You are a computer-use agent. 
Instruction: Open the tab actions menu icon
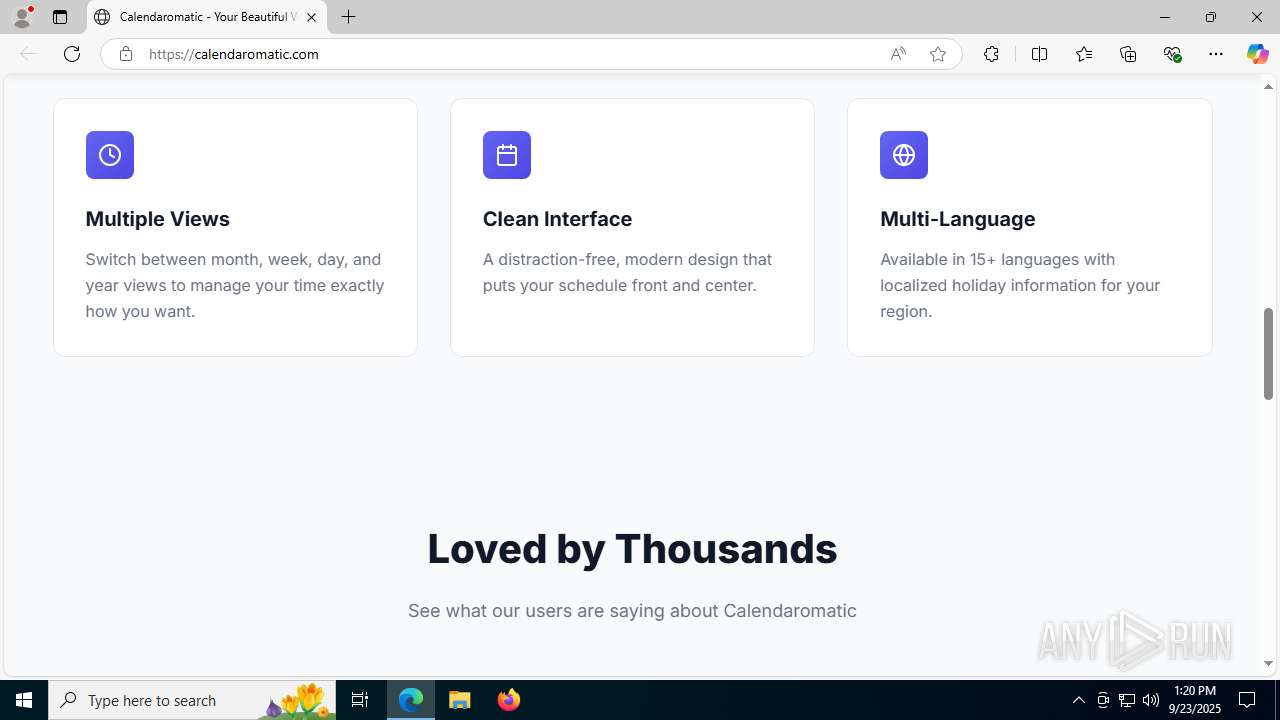(60, 17)
